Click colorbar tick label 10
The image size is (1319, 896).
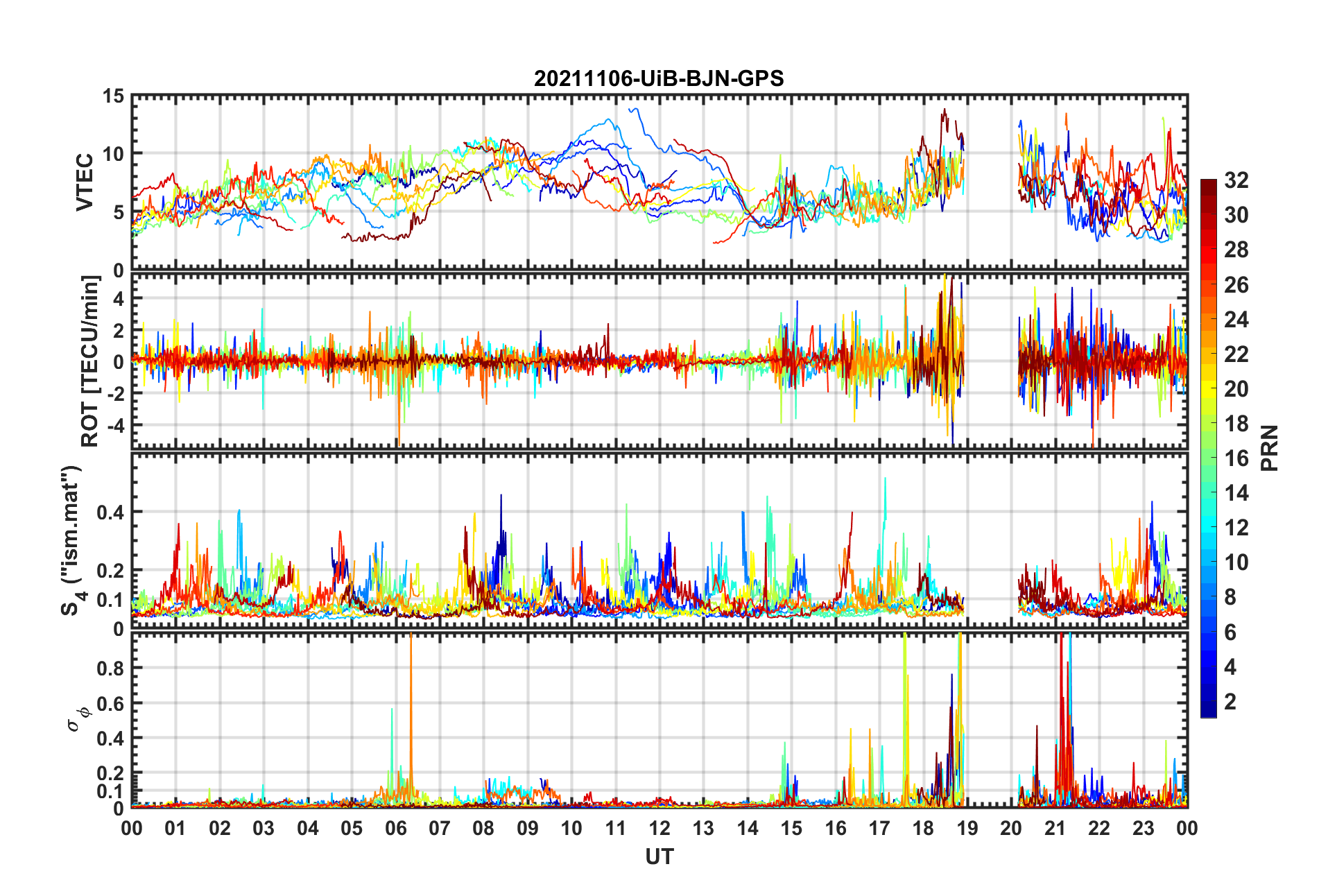click(1236, 562)
